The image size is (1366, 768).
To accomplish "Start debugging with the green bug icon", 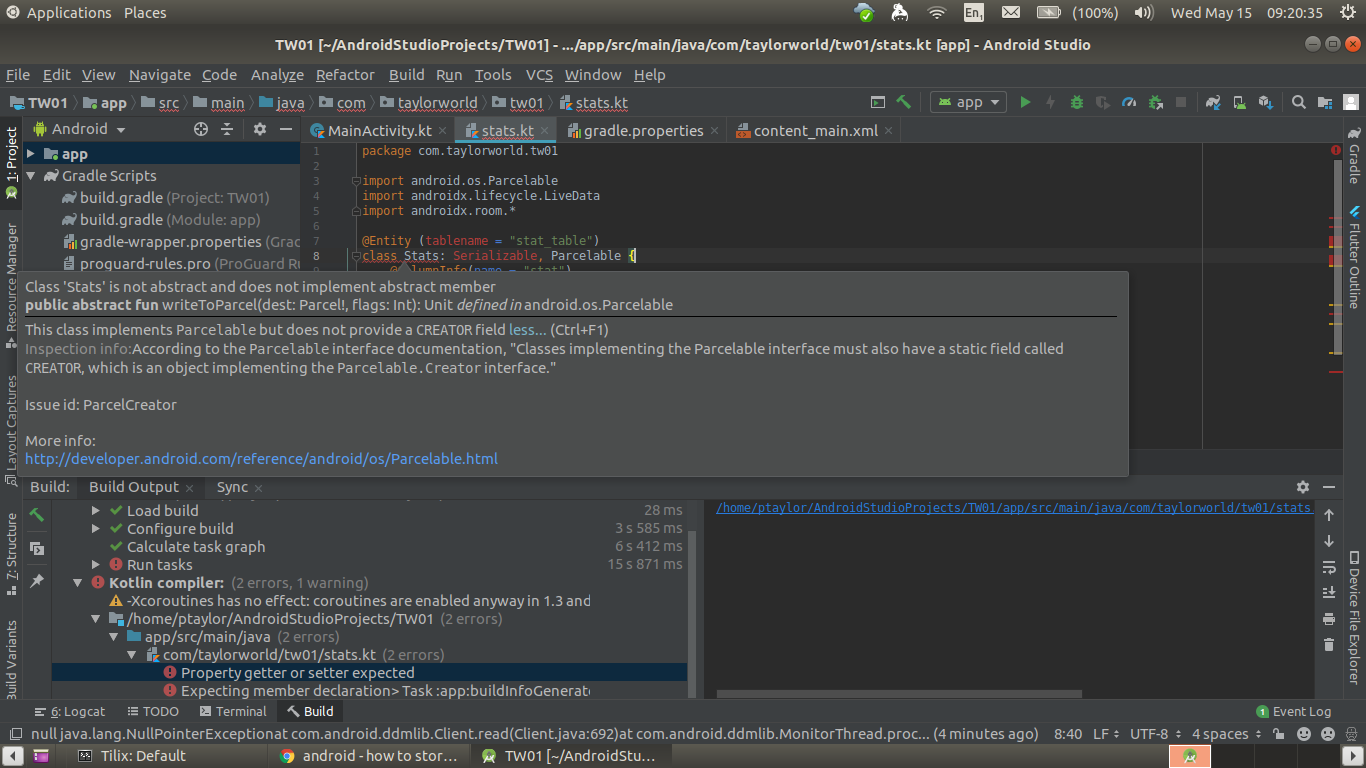I will point(1076,102).
